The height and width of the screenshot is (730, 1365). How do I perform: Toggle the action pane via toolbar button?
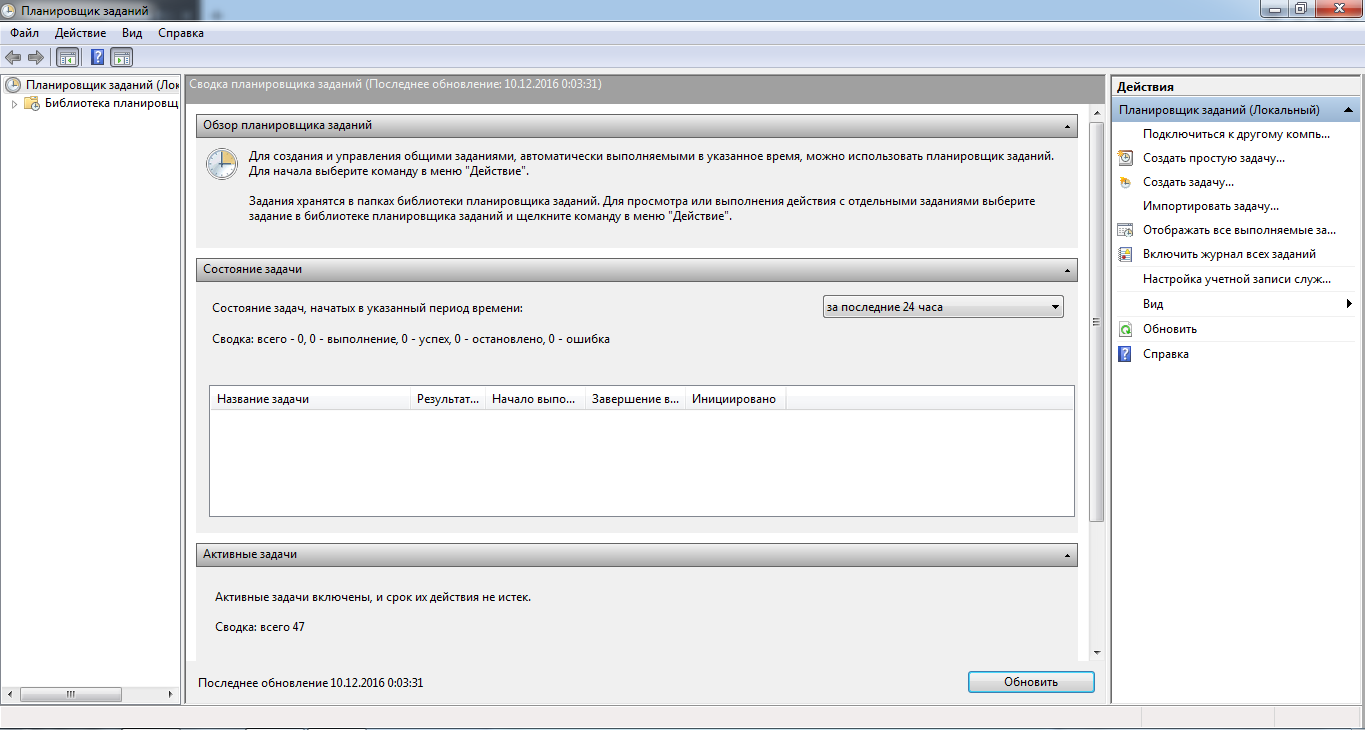122,57
